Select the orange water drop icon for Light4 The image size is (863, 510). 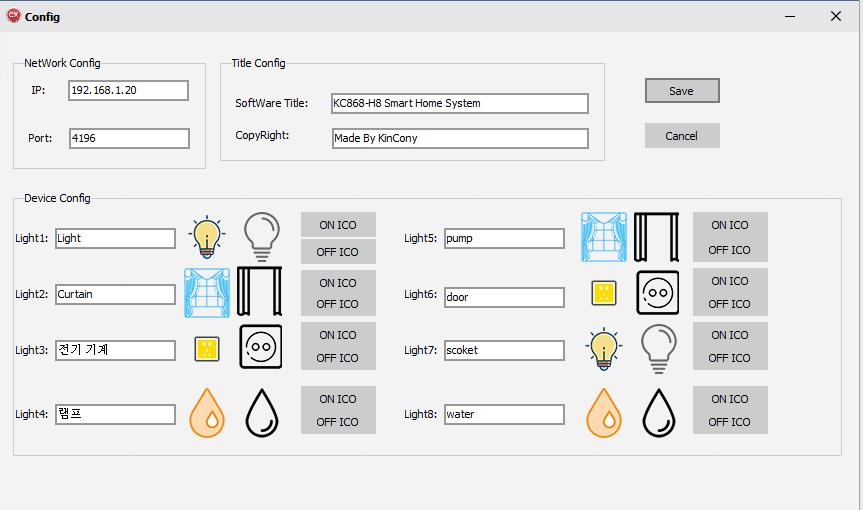coord(210,411)
